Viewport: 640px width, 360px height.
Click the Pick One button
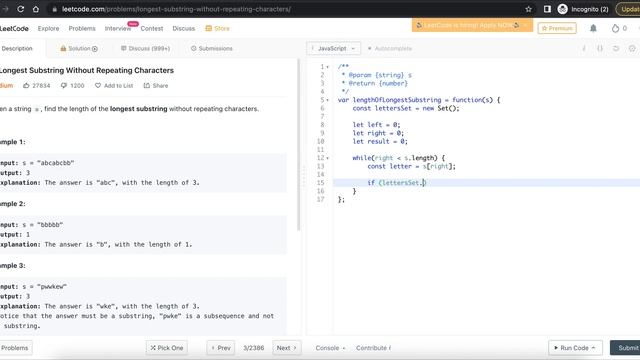pos(167,348)
